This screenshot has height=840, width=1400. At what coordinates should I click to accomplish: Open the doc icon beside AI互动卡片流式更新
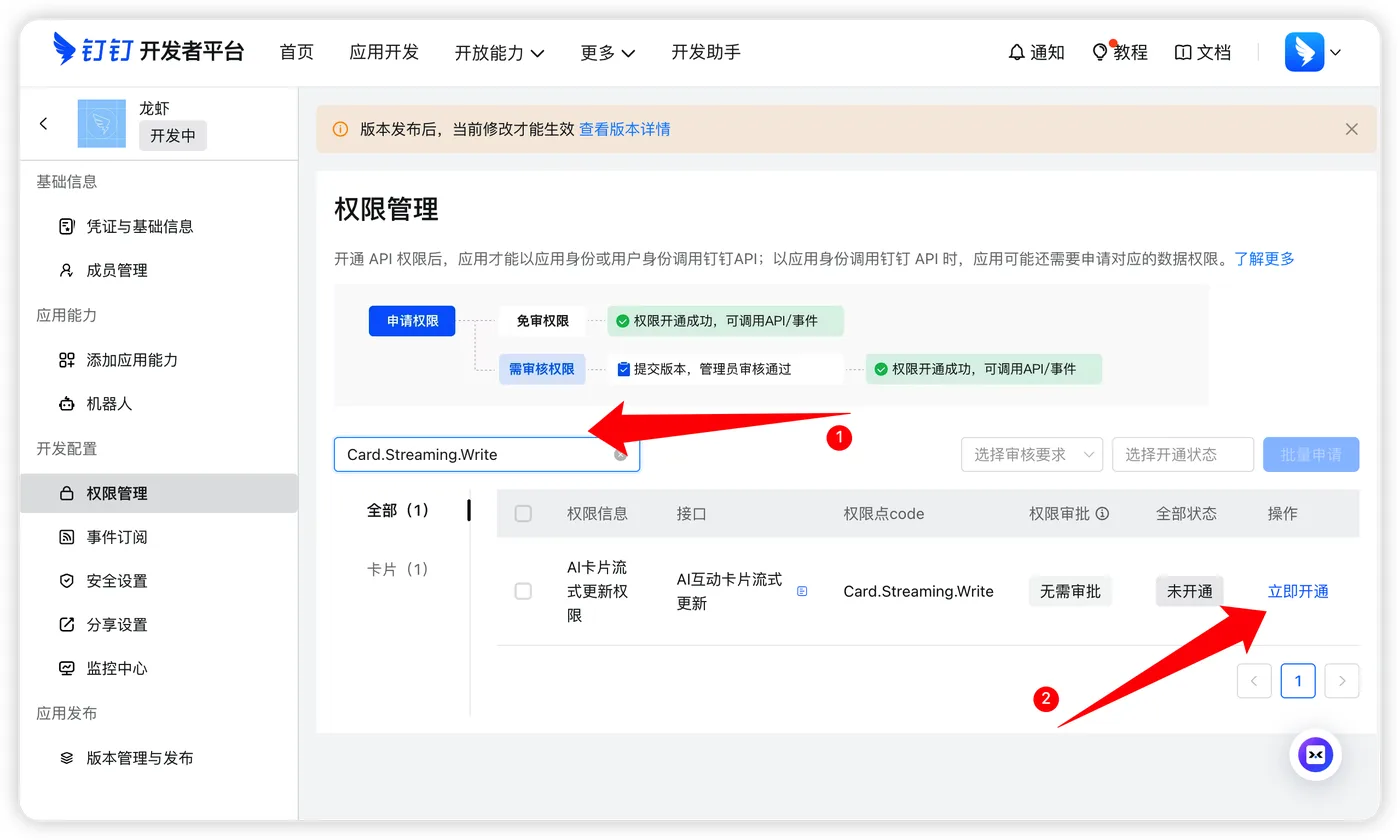coord(802,591)
